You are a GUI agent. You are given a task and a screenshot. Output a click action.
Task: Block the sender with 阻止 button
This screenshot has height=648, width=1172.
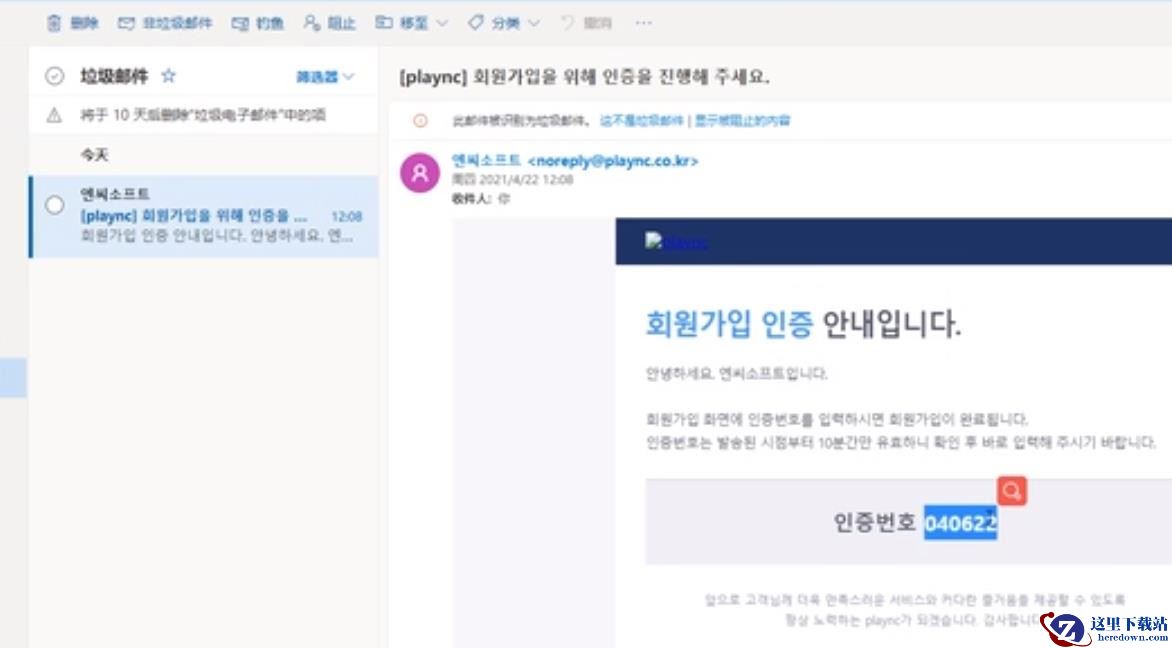point(330,23)
